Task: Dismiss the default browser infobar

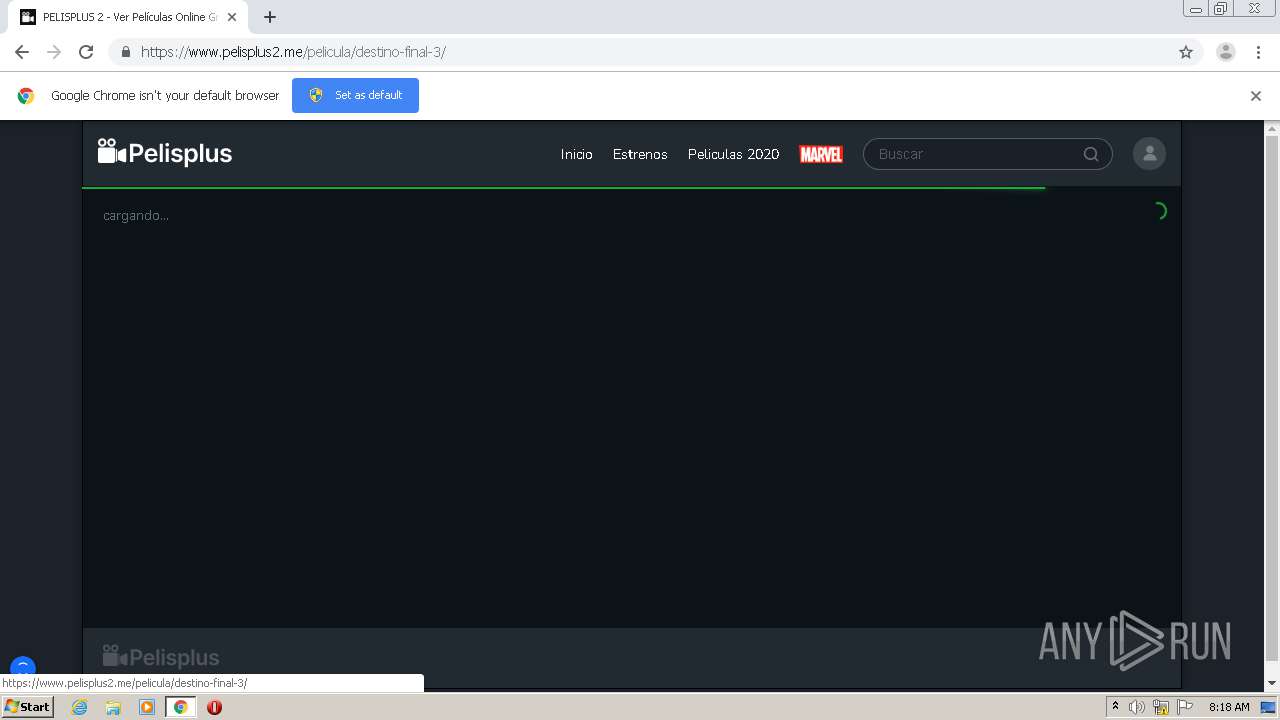Action: click(1256, 96)
